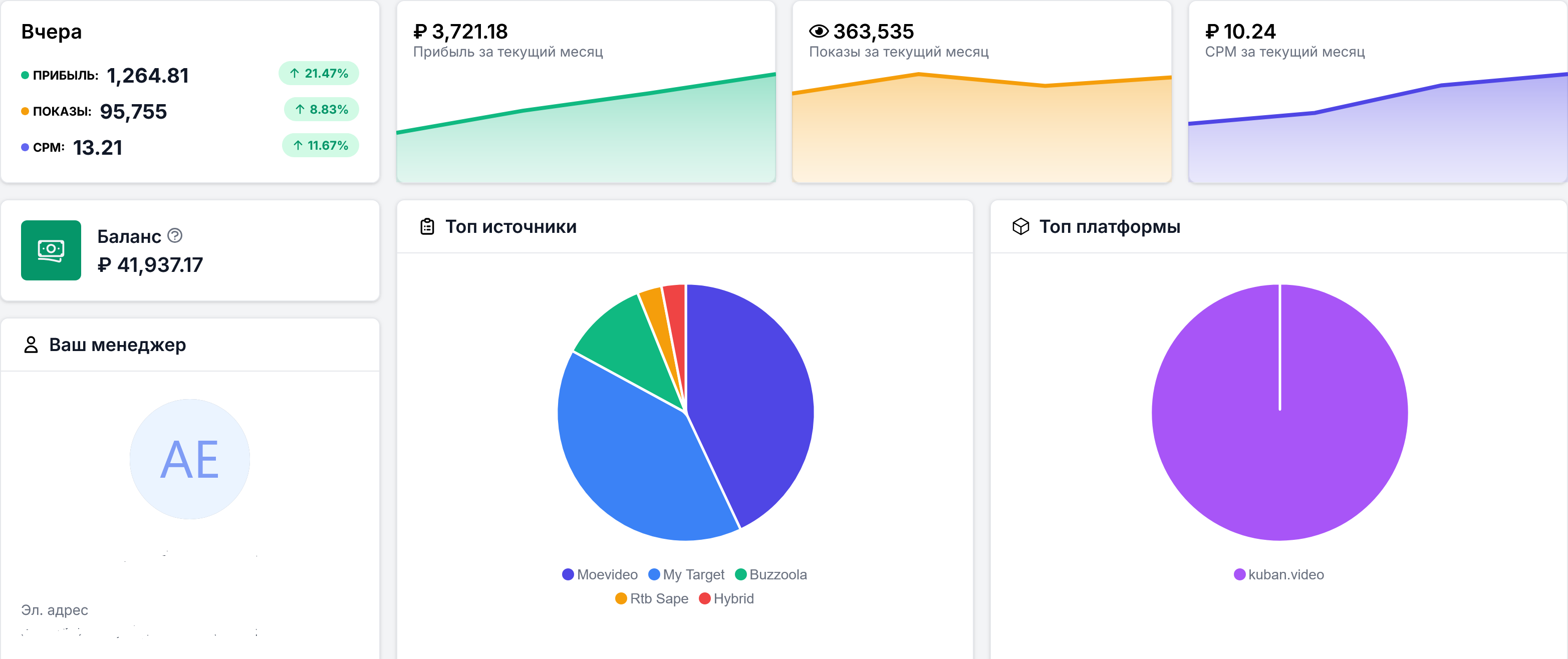
Task: Click the Вчера heading
Action: click(x=51, y=31)
